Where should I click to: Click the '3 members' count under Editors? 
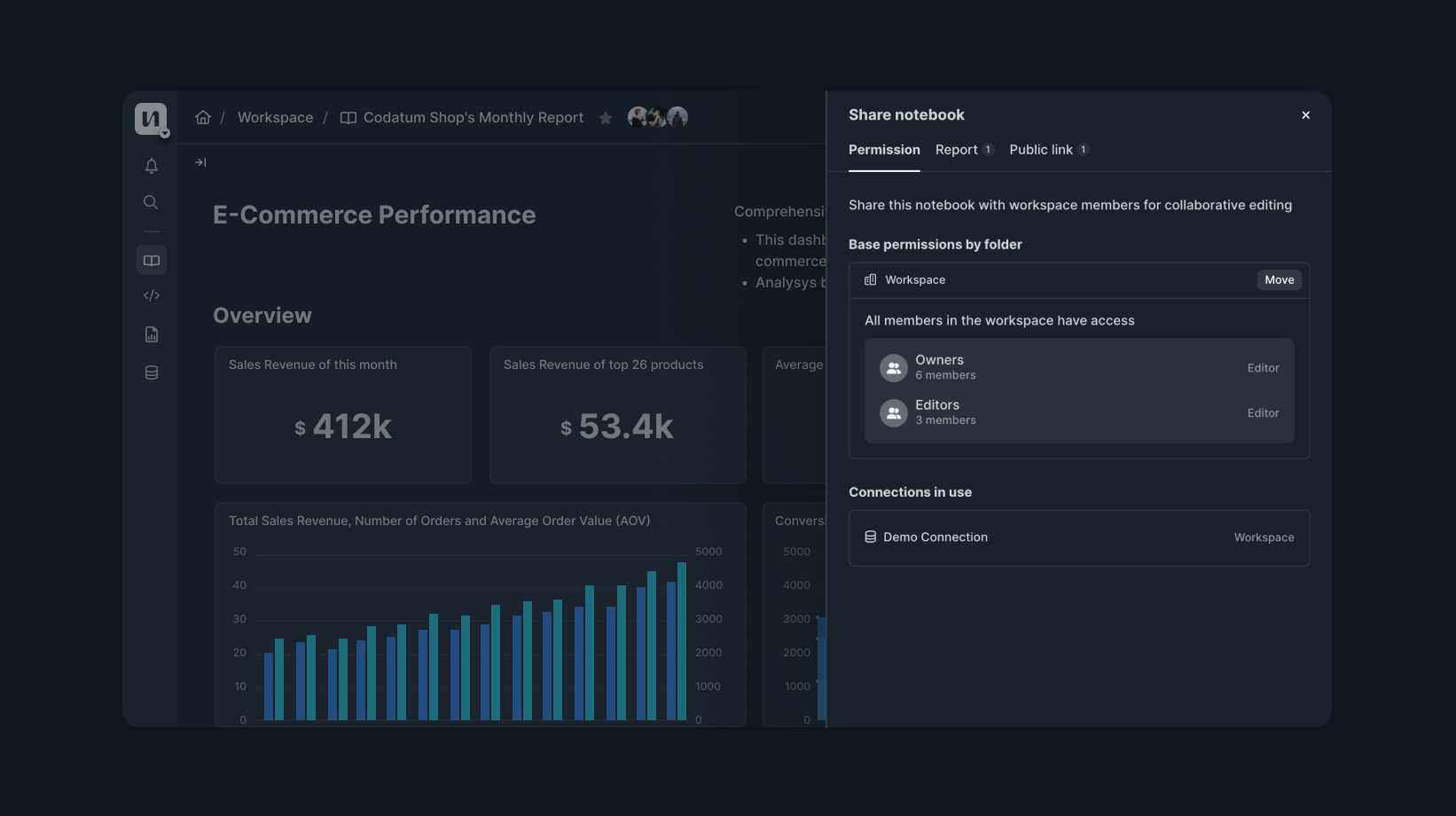(945, 420)
